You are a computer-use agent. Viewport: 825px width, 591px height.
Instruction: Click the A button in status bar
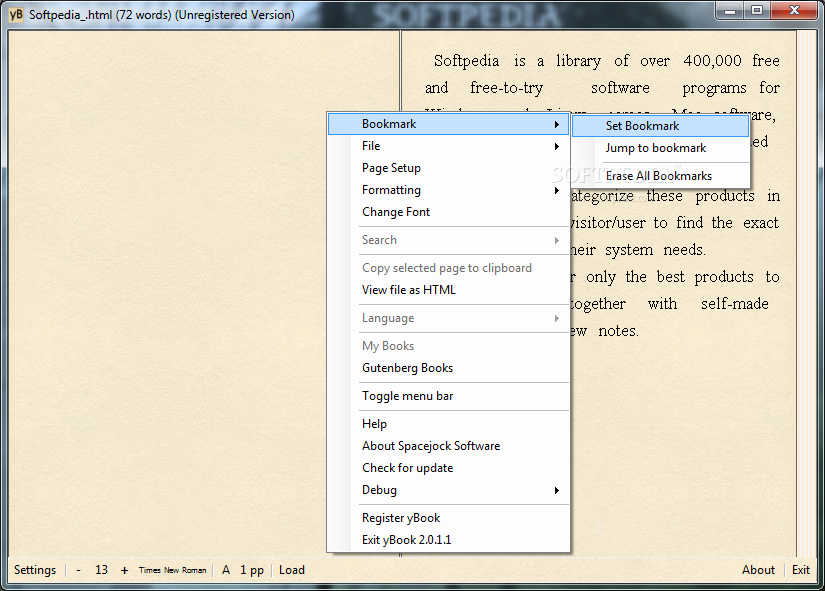[x=226, y=570]
